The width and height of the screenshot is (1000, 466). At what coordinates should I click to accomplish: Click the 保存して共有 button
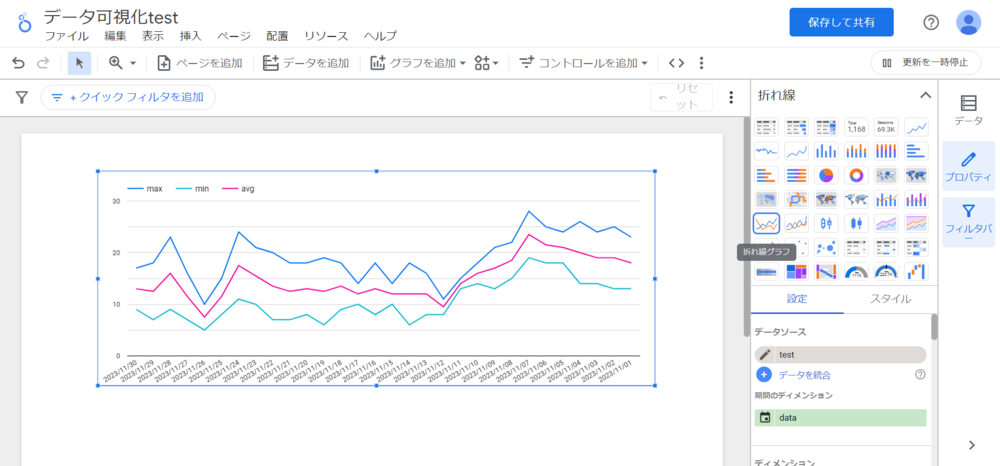[x=841, y=22]
